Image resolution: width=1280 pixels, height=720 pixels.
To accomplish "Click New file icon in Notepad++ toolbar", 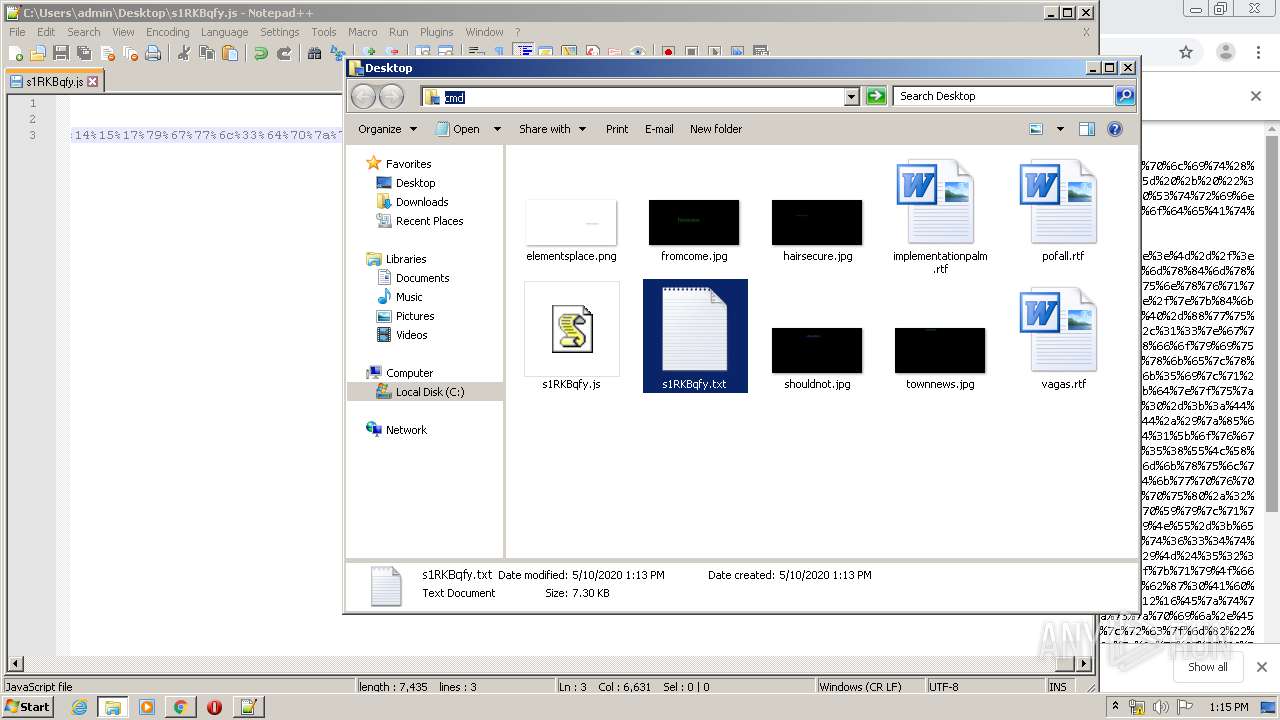I will (x=14, y=53).
